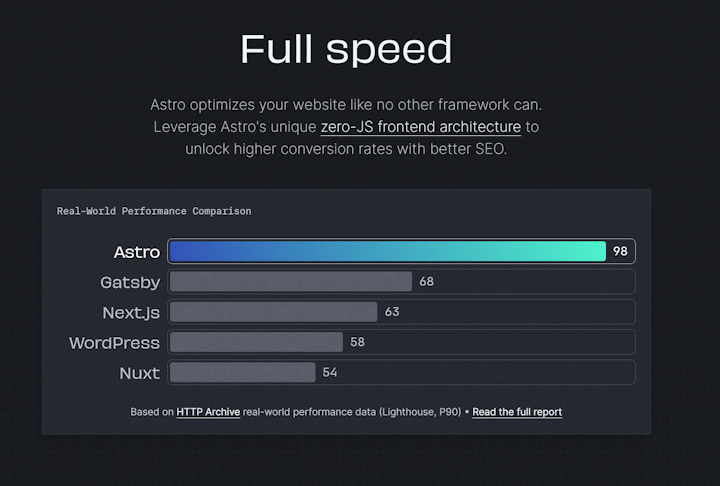Viewport: 720px width, 486px height.
Task: Click the WordPress framework label
Action: pos(114,343)
